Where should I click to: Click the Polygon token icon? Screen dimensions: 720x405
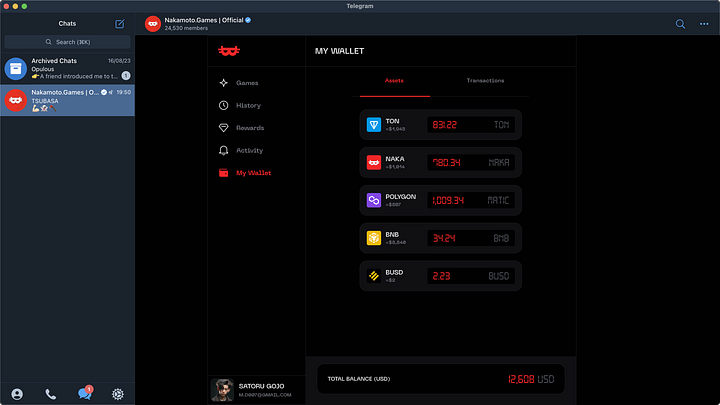(374, 200)
